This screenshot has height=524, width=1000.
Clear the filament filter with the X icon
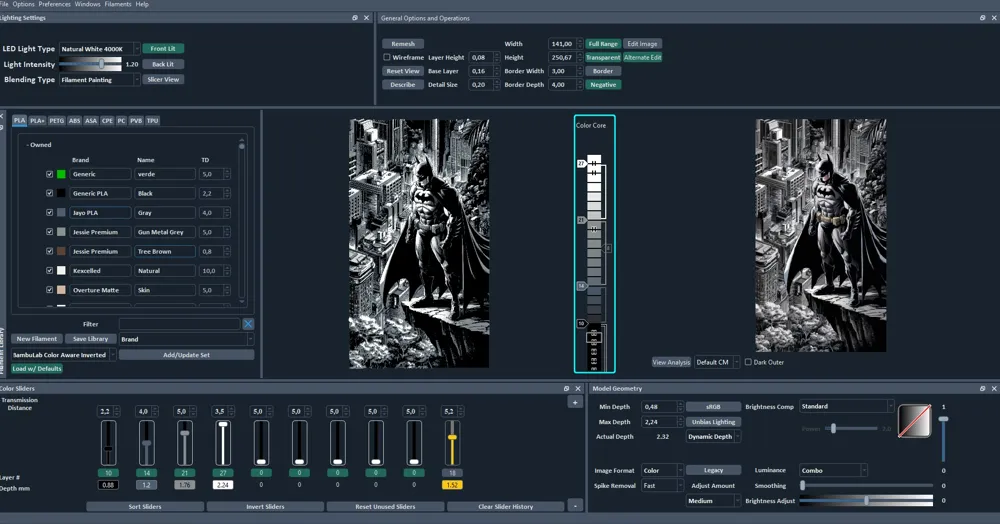248,324
